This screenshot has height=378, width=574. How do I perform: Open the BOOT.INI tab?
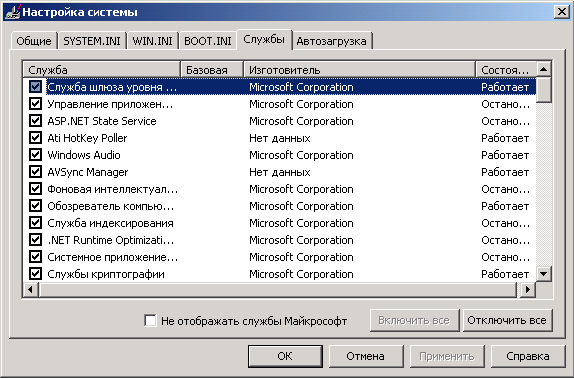click(x=208, y=41)
